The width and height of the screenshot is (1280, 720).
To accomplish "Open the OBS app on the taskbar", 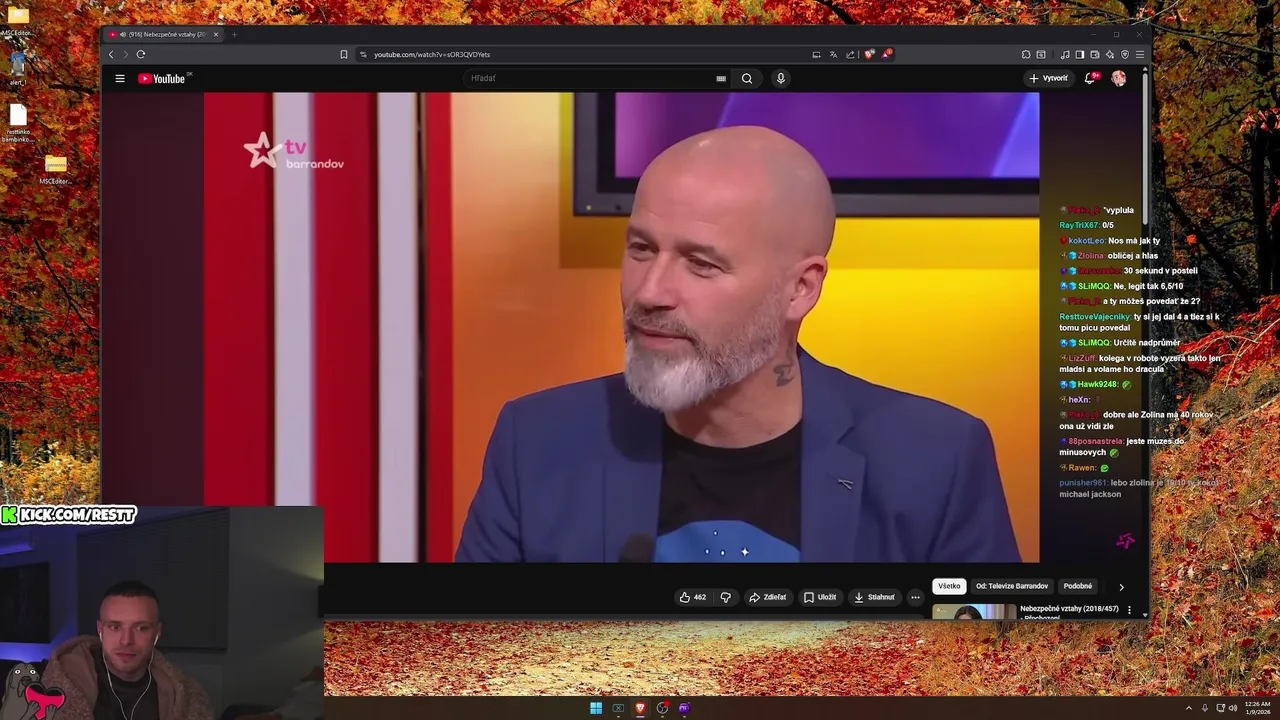I will pyautogui.click(x=662, y=708).
